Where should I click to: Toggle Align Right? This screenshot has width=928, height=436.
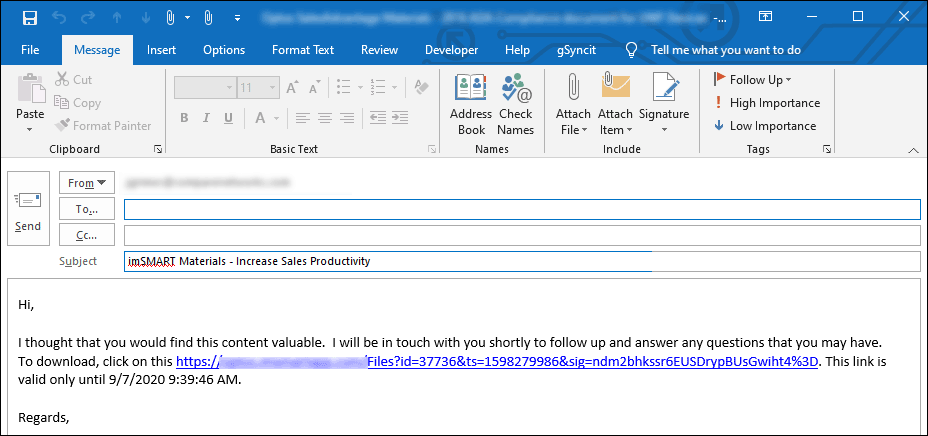tap(347, 118)
